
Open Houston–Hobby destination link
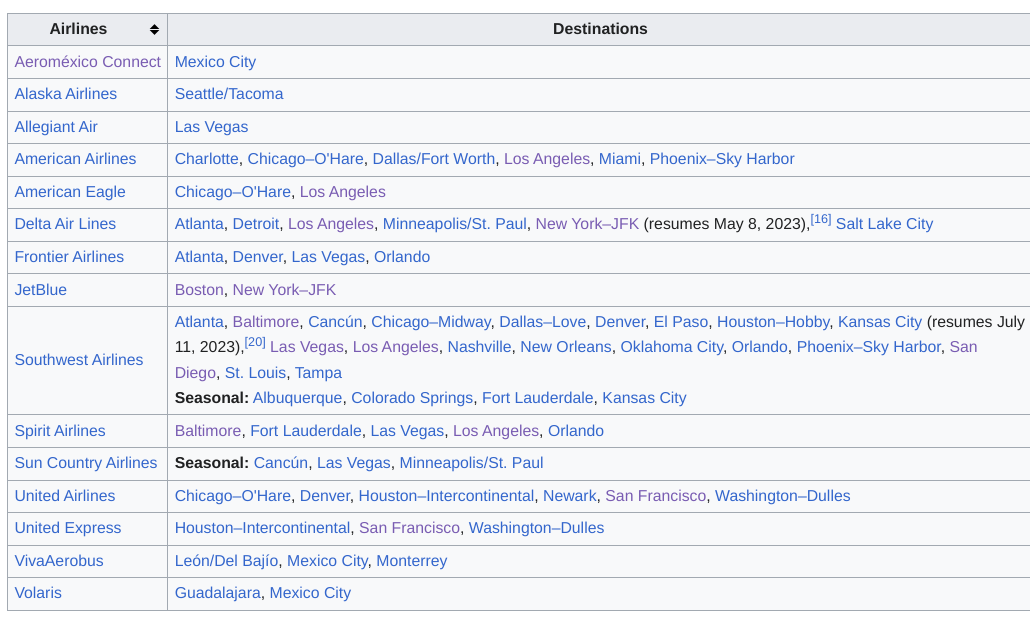tap(772, 322)
